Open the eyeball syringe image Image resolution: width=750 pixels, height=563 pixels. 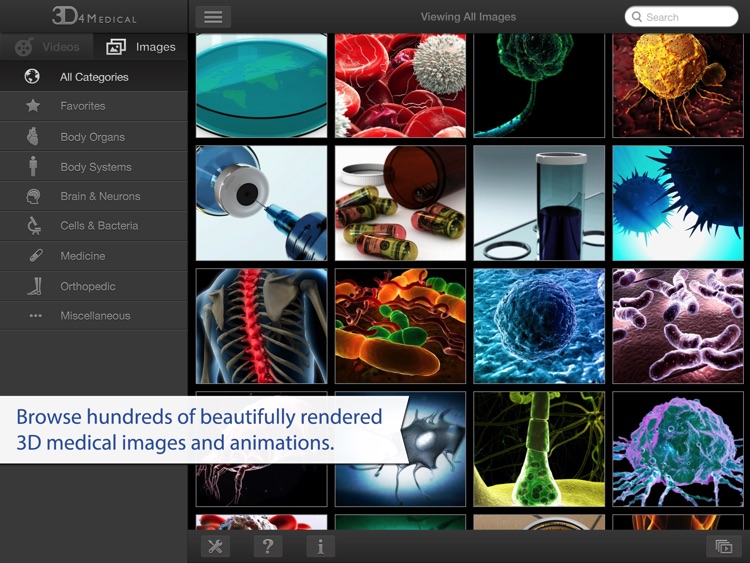[262, 203]
